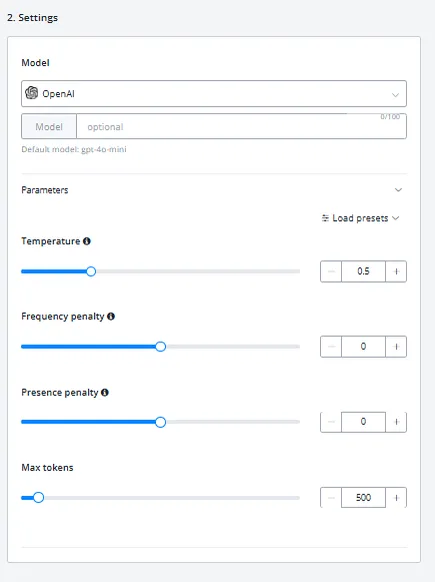Click the Max tokens value field showing 500
The width and height of the screenshot is (435, 582).
click(363, 498)
